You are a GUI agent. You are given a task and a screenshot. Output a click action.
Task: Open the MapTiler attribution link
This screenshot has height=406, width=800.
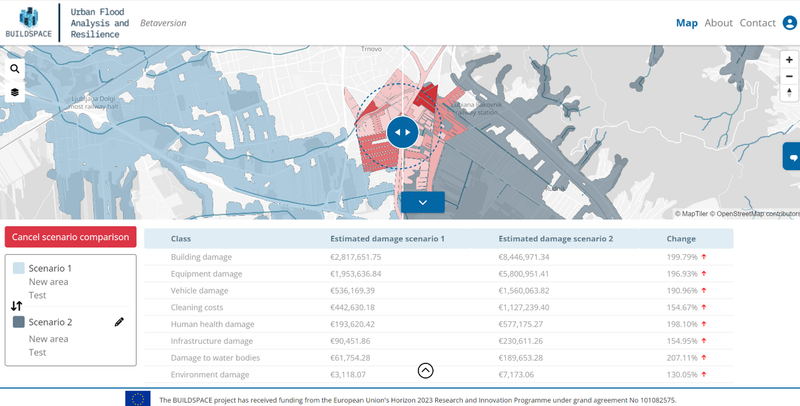tap(692, 214)
